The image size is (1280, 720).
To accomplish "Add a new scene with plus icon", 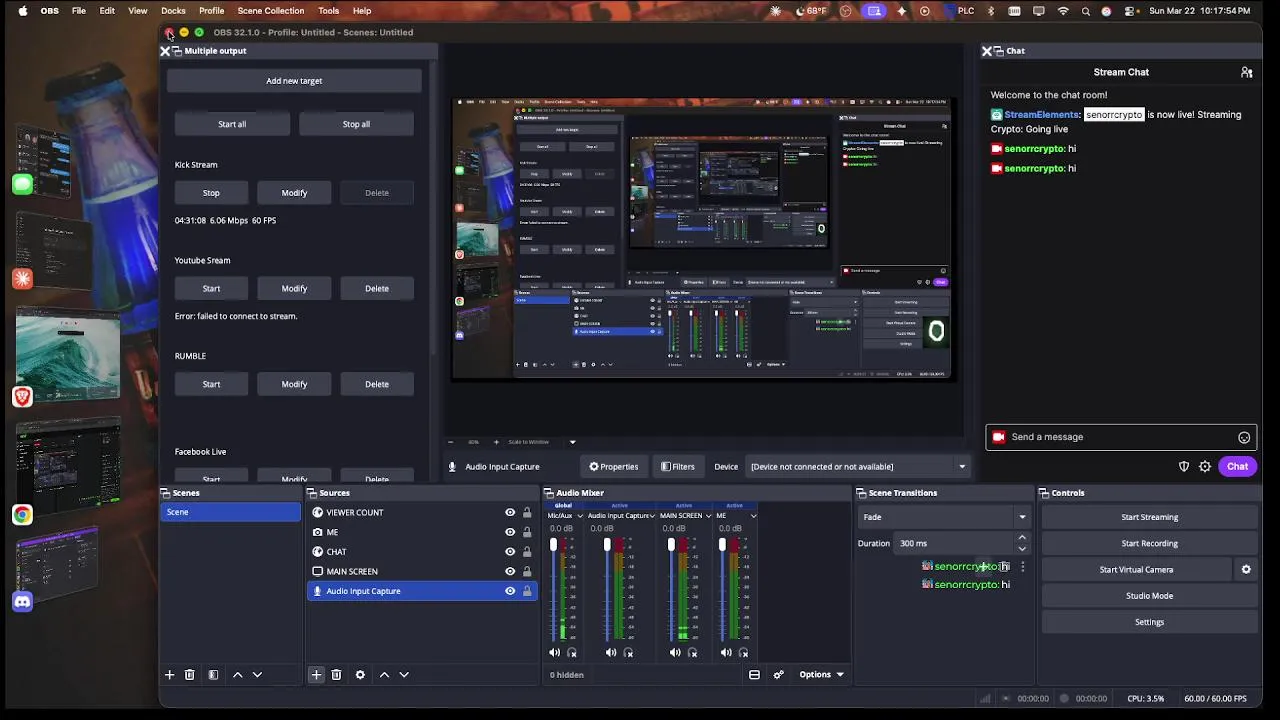I will click(x=169, y=675).
